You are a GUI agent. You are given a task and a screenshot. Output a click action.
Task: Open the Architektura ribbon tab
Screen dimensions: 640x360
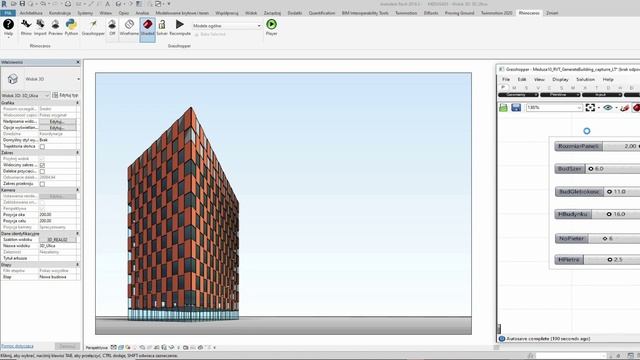click(31, 13)
